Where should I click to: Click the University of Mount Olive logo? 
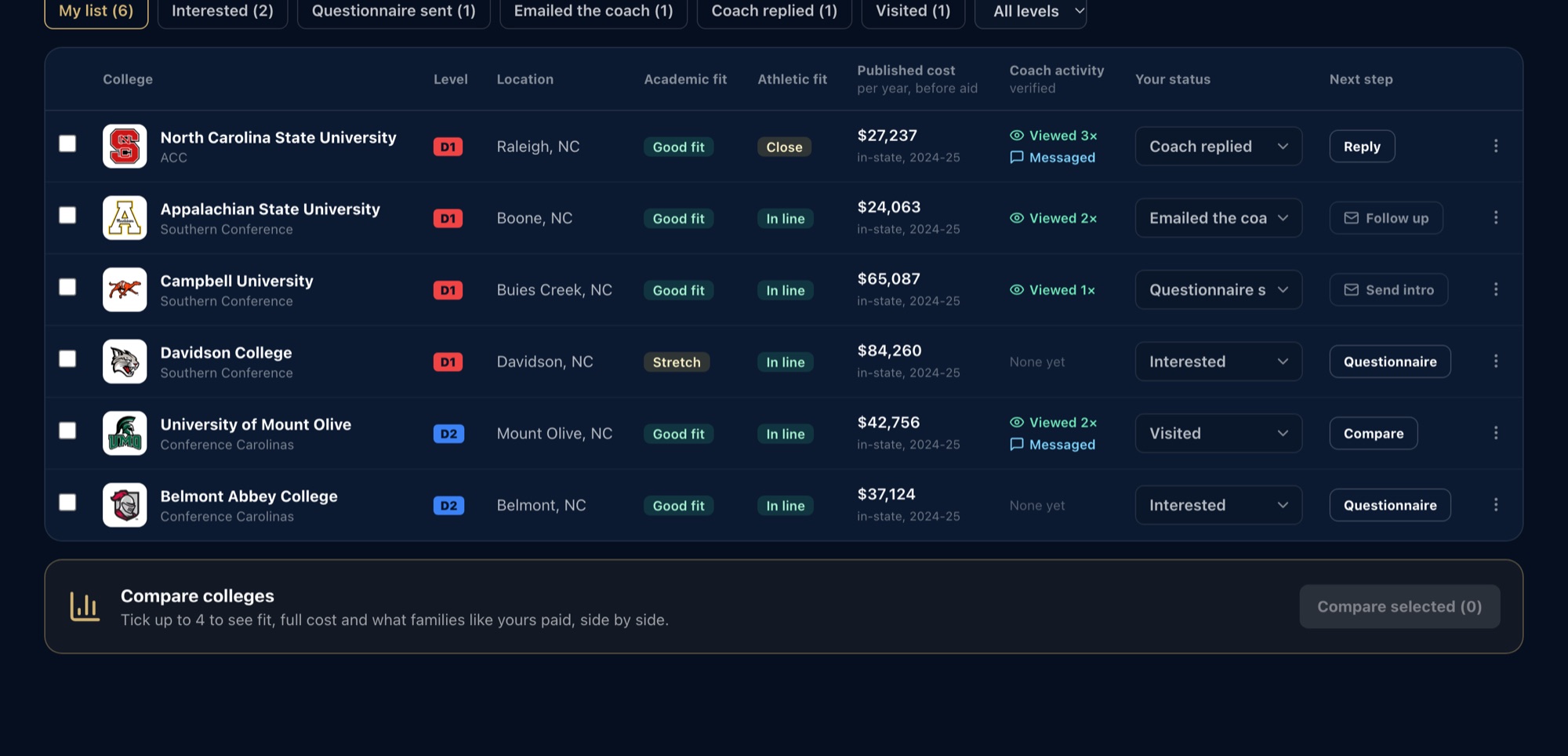[125, 433]
